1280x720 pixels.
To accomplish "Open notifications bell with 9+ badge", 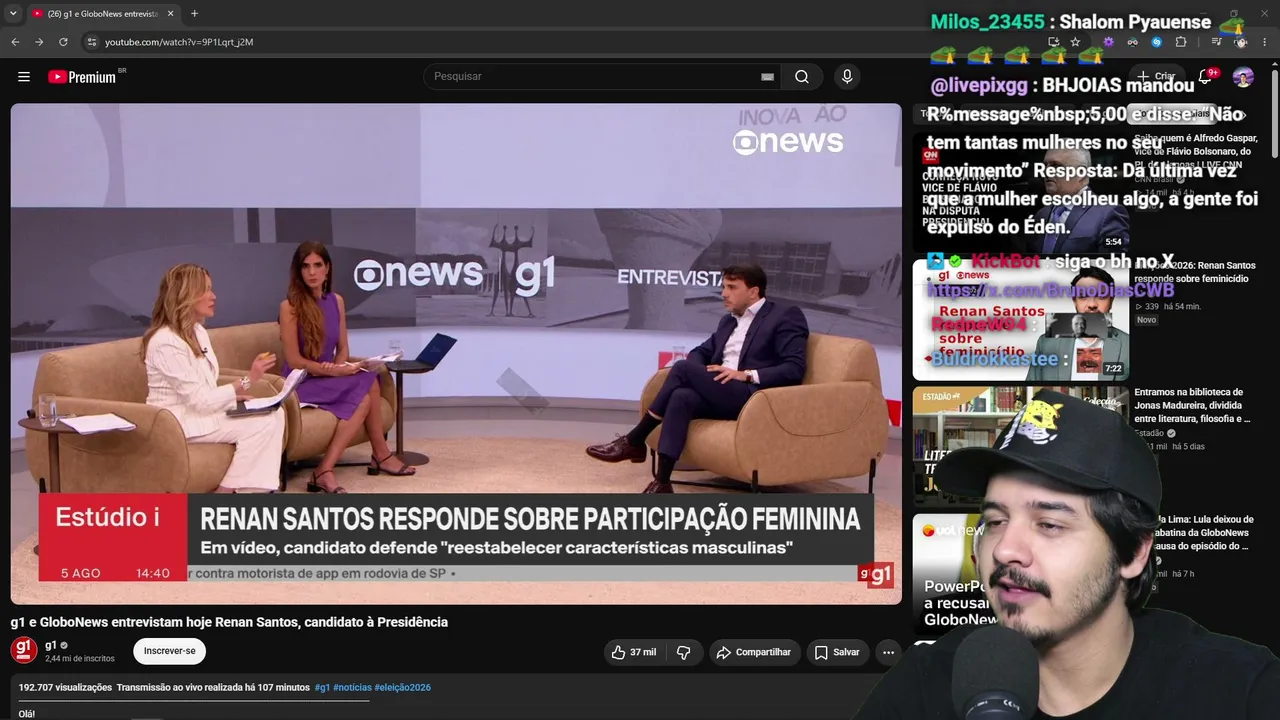I will [x=1206, y=77].
